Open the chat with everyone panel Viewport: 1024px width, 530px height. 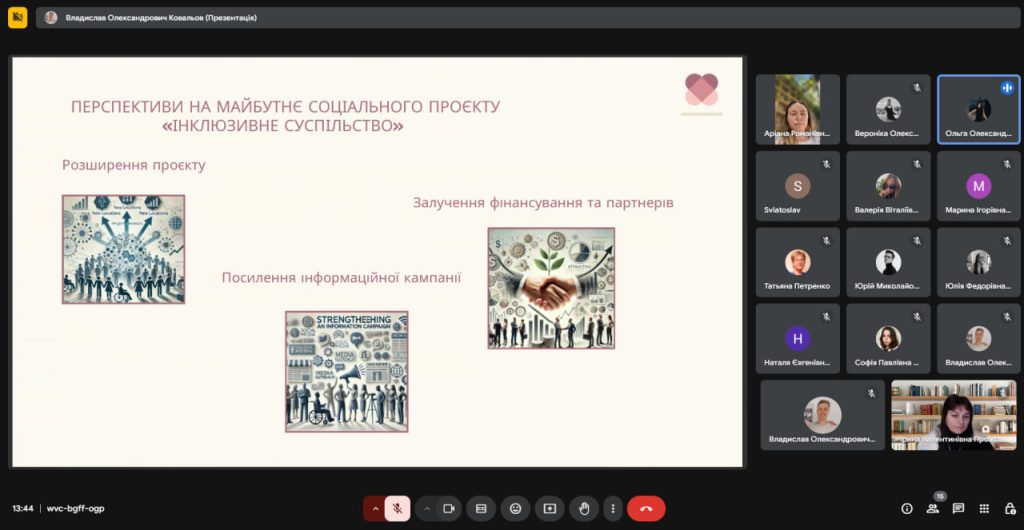pos(958,508)
